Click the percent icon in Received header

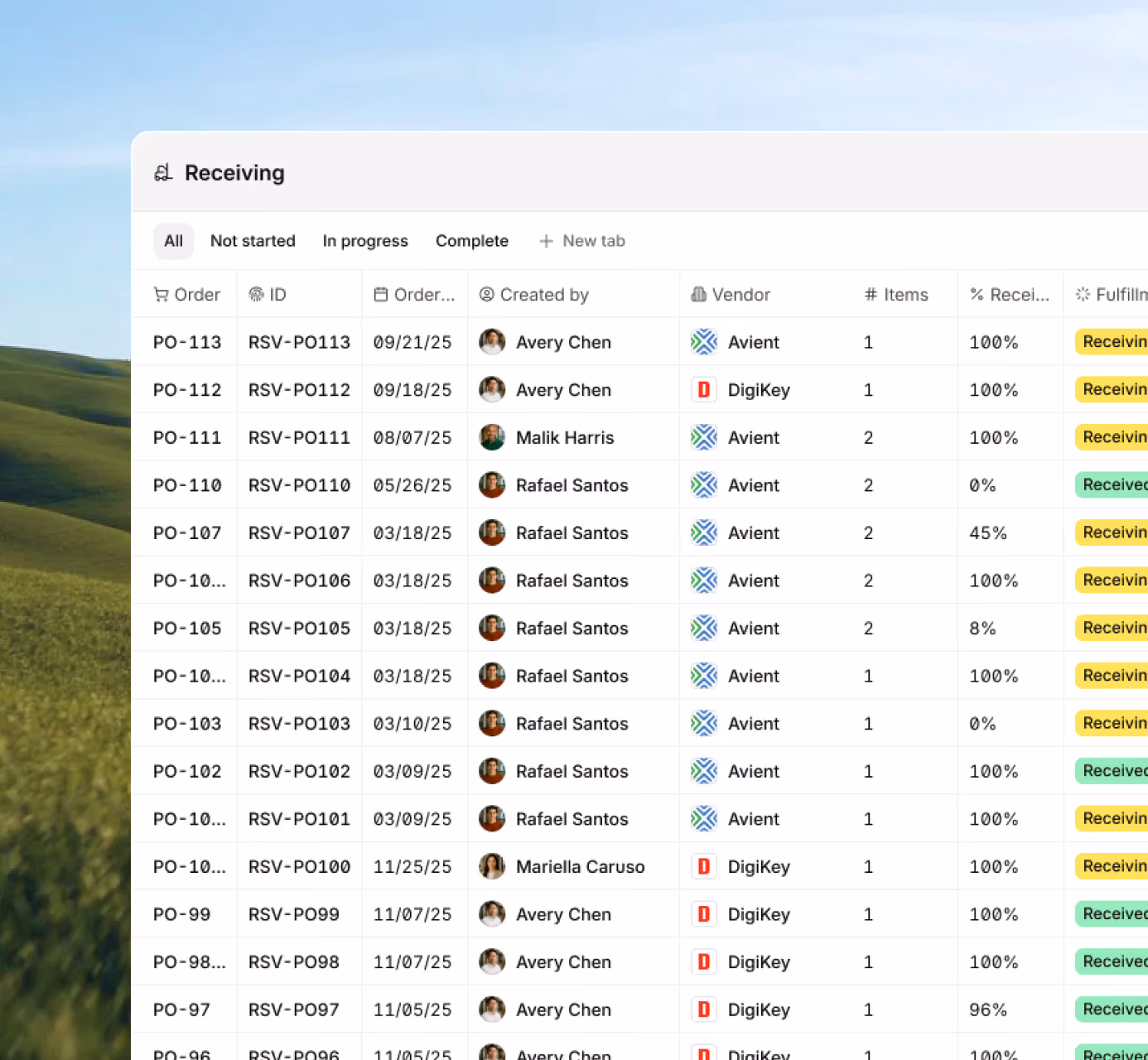[977, 295]
